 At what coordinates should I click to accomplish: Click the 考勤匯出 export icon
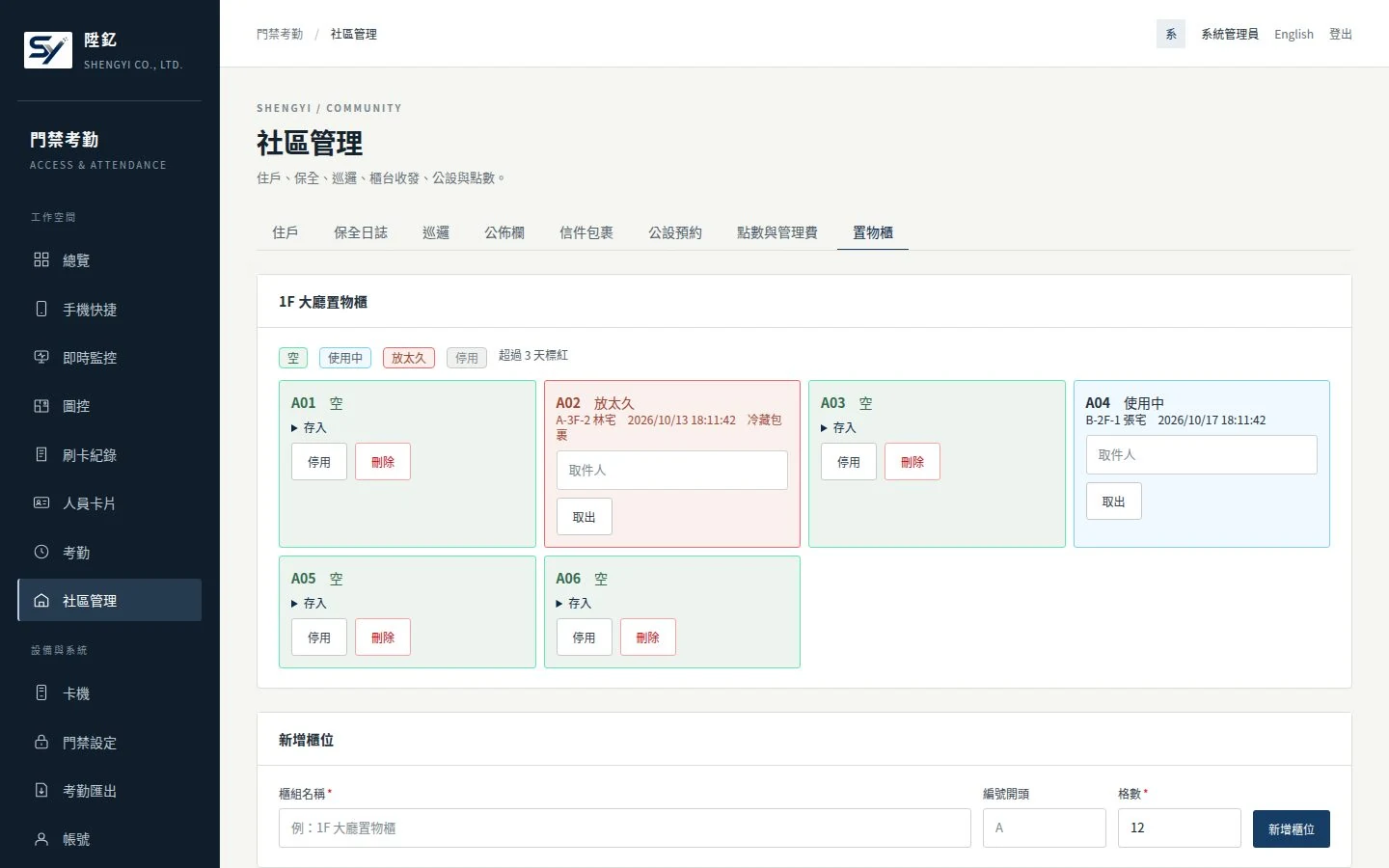tap(41, 790)
